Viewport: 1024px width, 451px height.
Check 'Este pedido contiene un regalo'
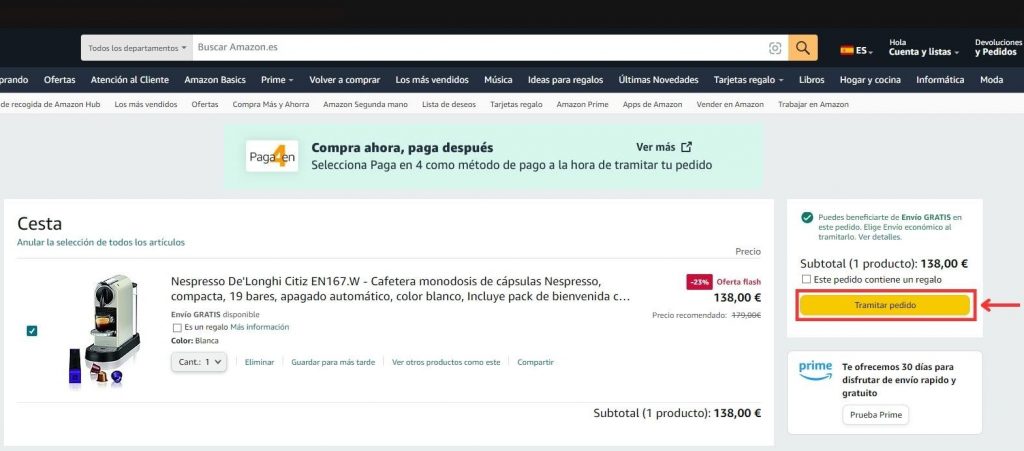pos(807,279)
